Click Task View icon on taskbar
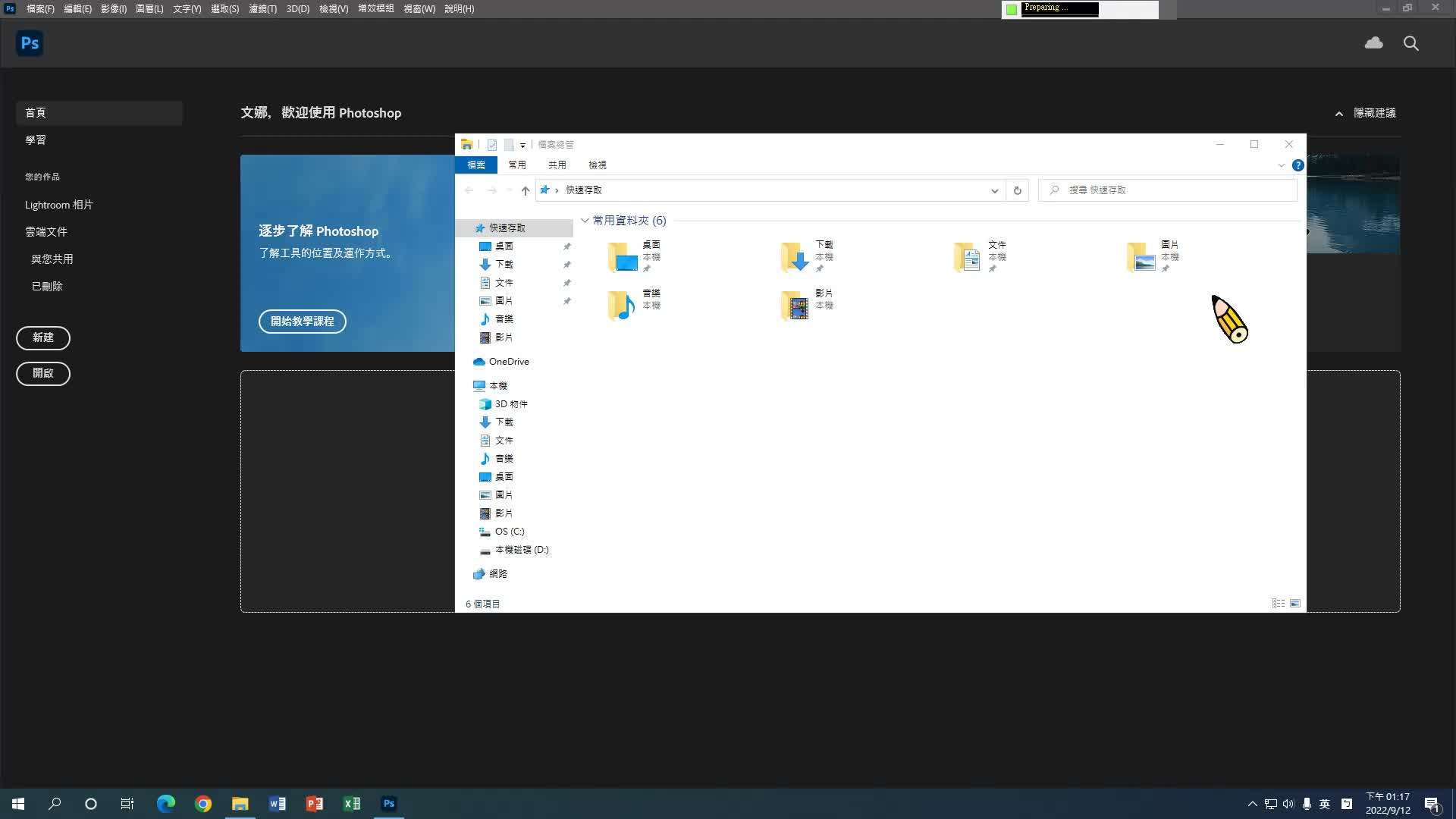 click(x=127, y=804)
